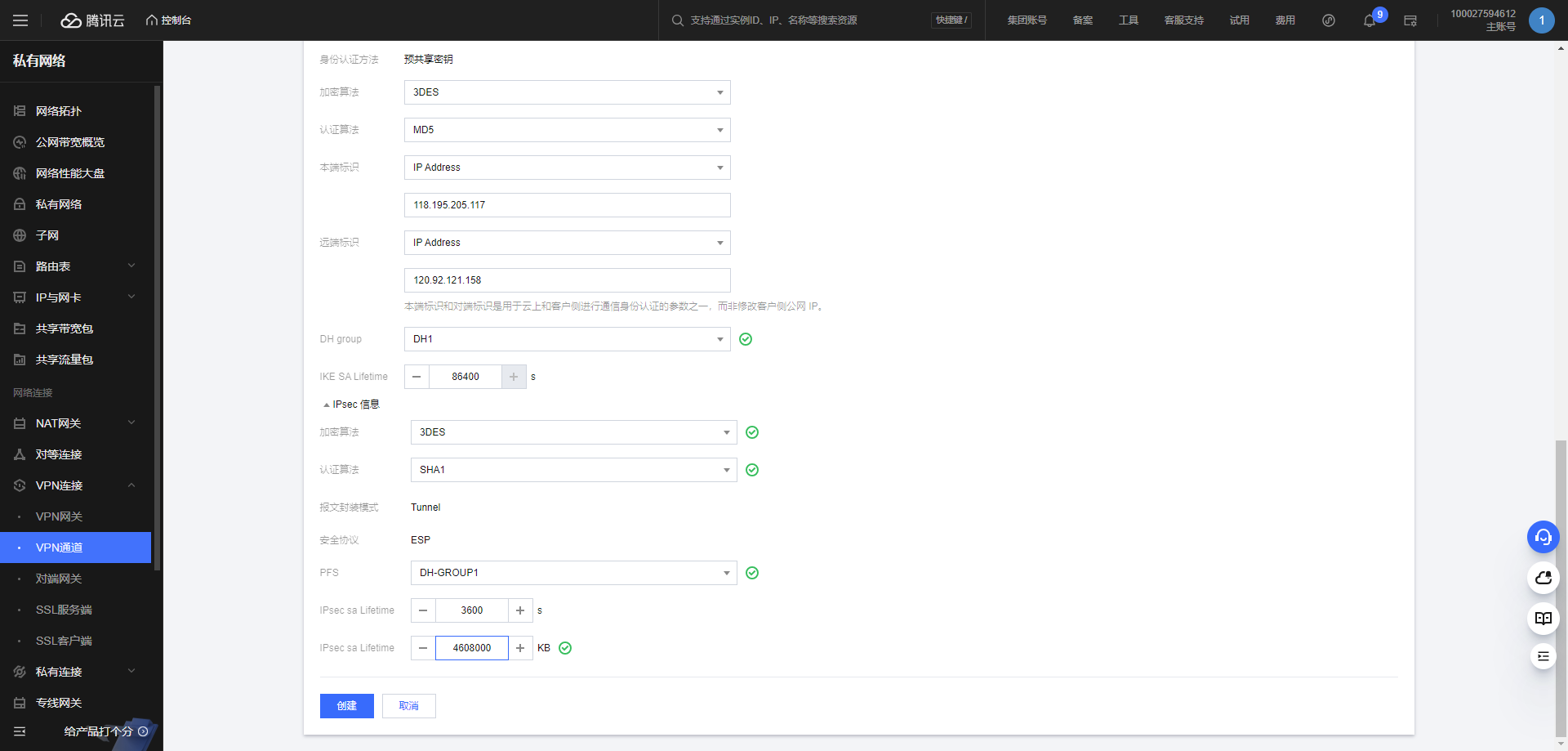Click the cloud assistant floating icon
Screen dimensions: 1568x751
pyautogui.click(x=1543, y=578)
